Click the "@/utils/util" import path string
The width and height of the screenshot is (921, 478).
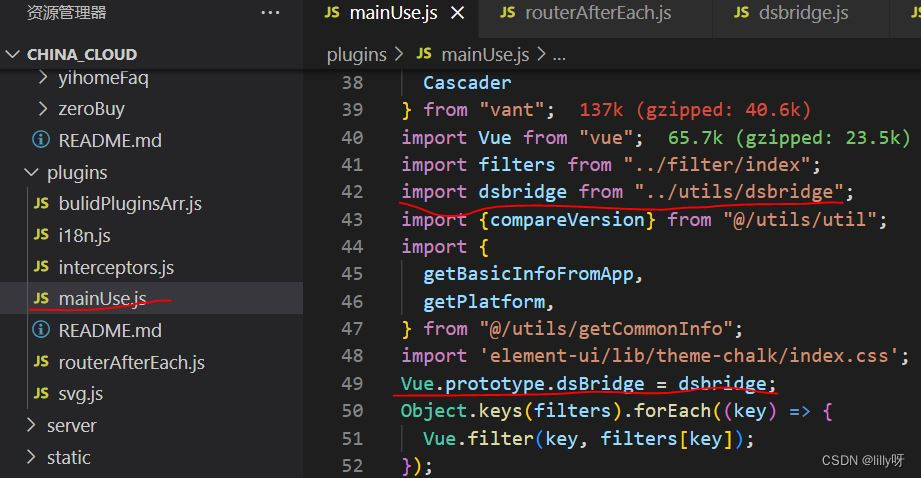tap(799, 220)
